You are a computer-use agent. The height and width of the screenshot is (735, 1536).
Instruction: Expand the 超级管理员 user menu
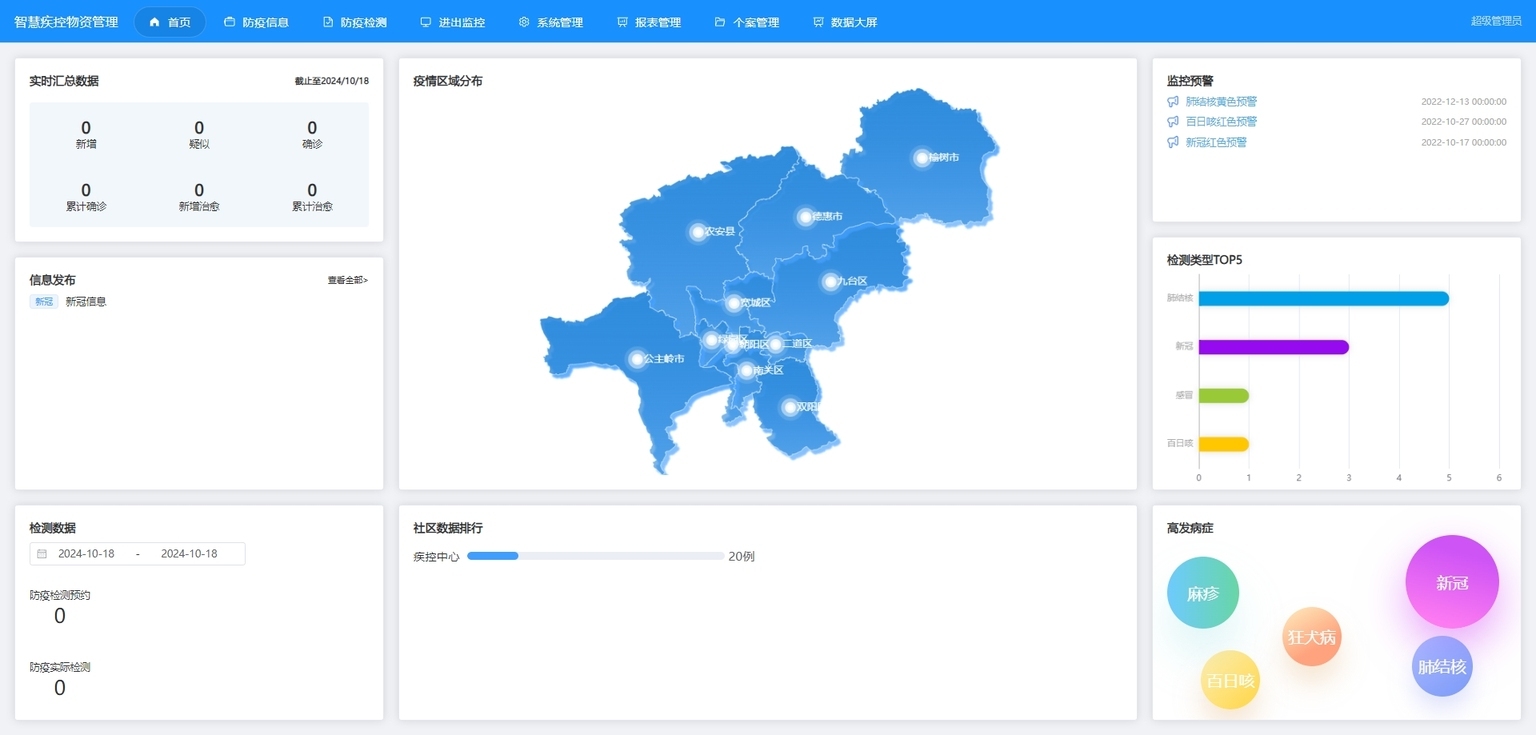coord(1495,21)
